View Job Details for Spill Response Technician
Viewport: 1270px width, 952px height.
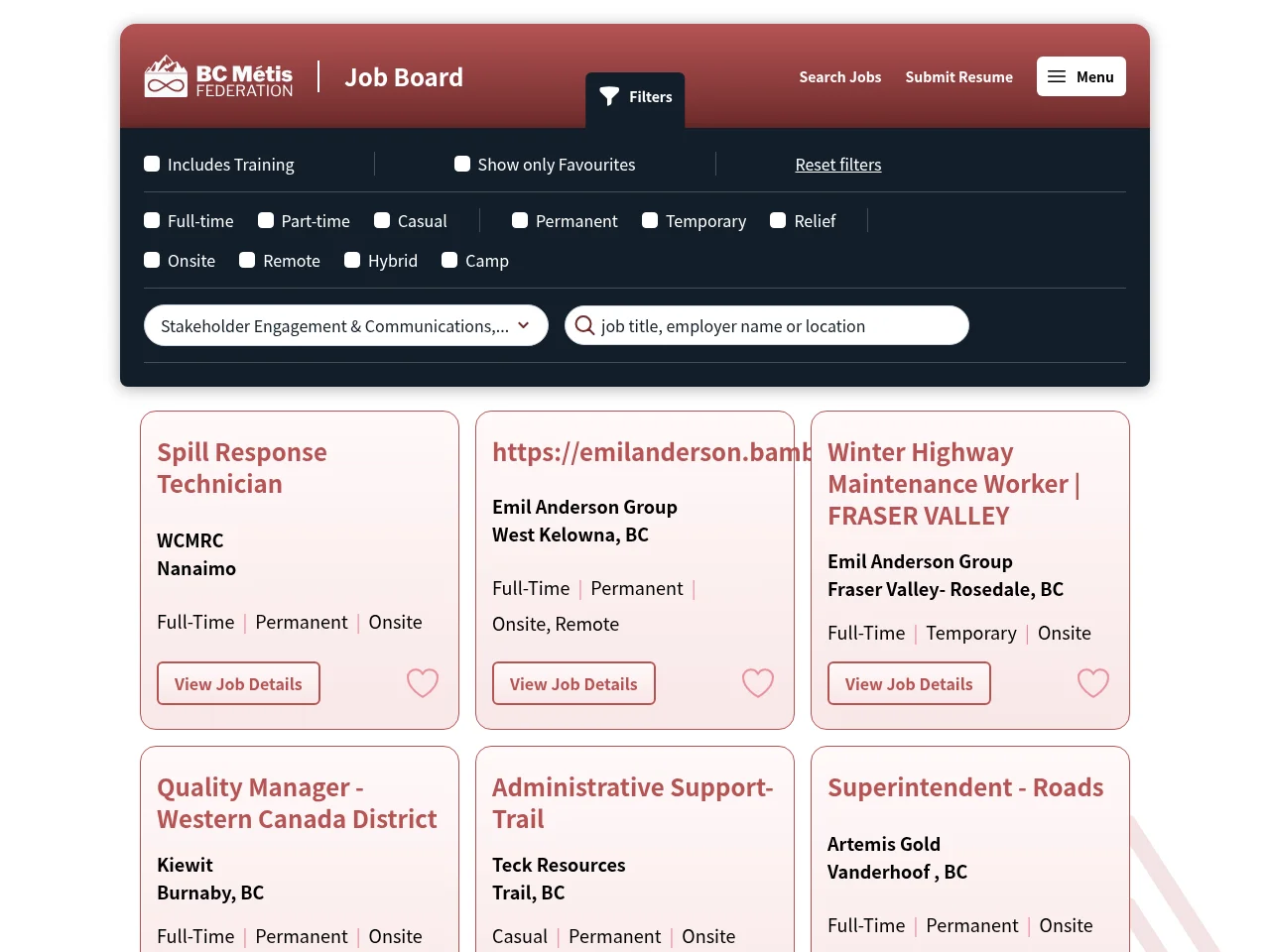238,683
